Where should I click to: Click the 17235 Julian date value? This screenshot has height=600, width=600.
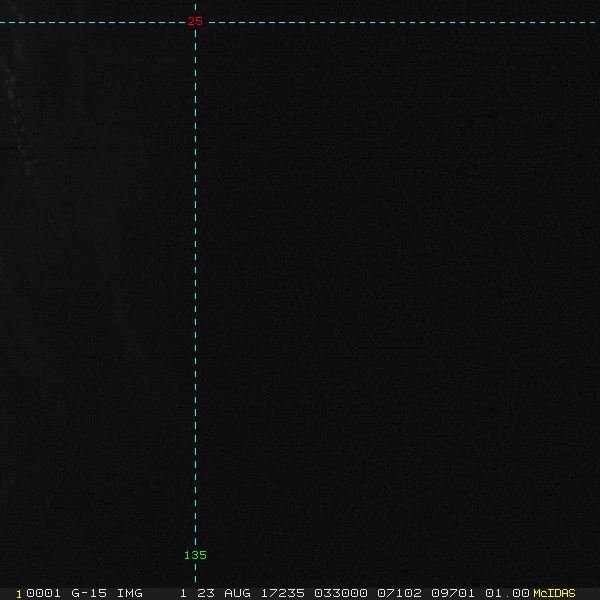(282, 593)
